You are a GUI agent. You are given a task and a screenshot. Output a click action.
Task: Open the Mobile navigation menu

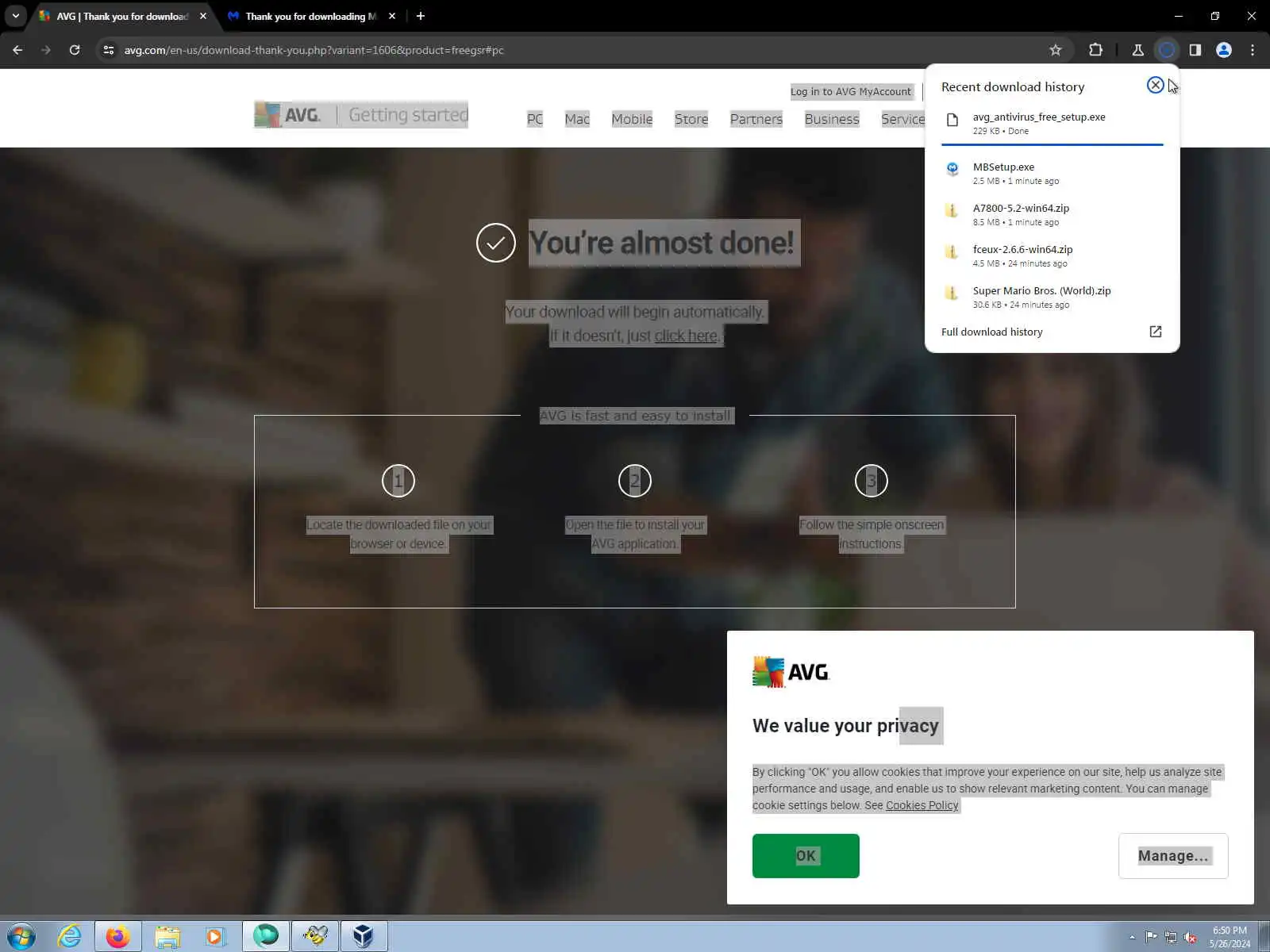click(632, 119)
